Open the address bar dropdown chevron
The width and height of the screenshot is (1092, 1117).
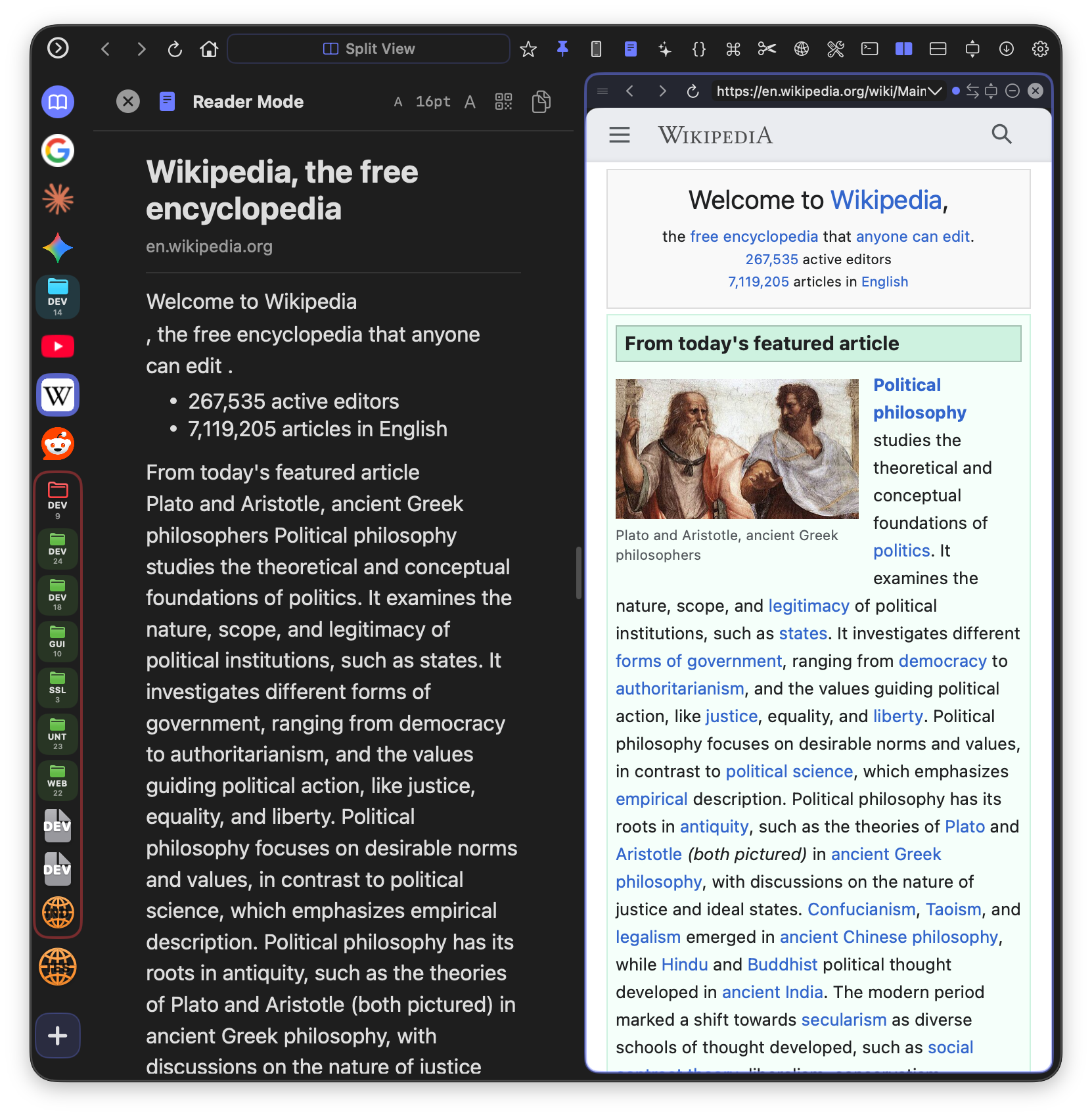pos(934,91)
